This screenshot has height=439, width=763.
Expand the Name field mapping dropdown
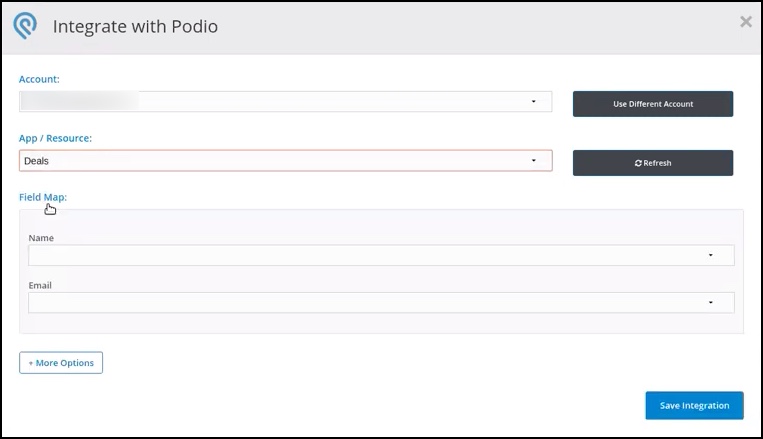(x=380, y=255)
